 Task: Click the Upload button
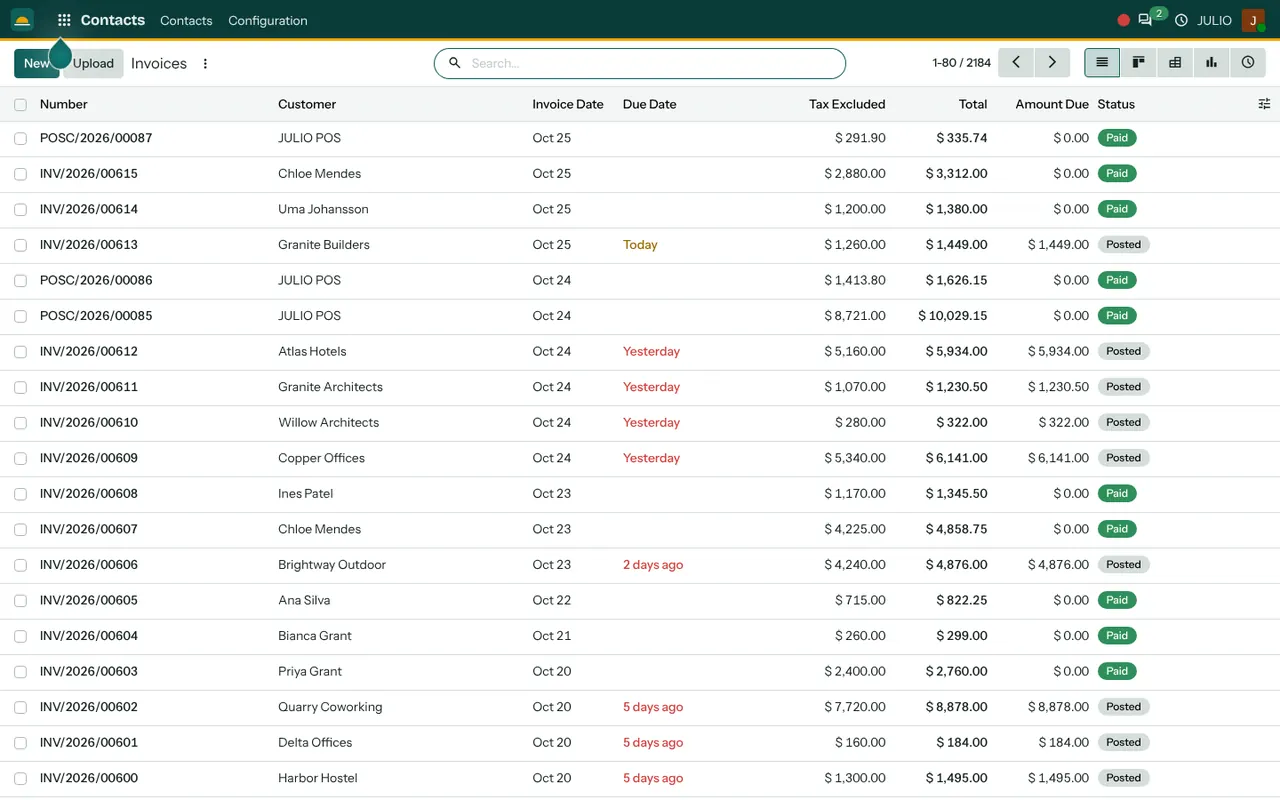coord(93,63)
